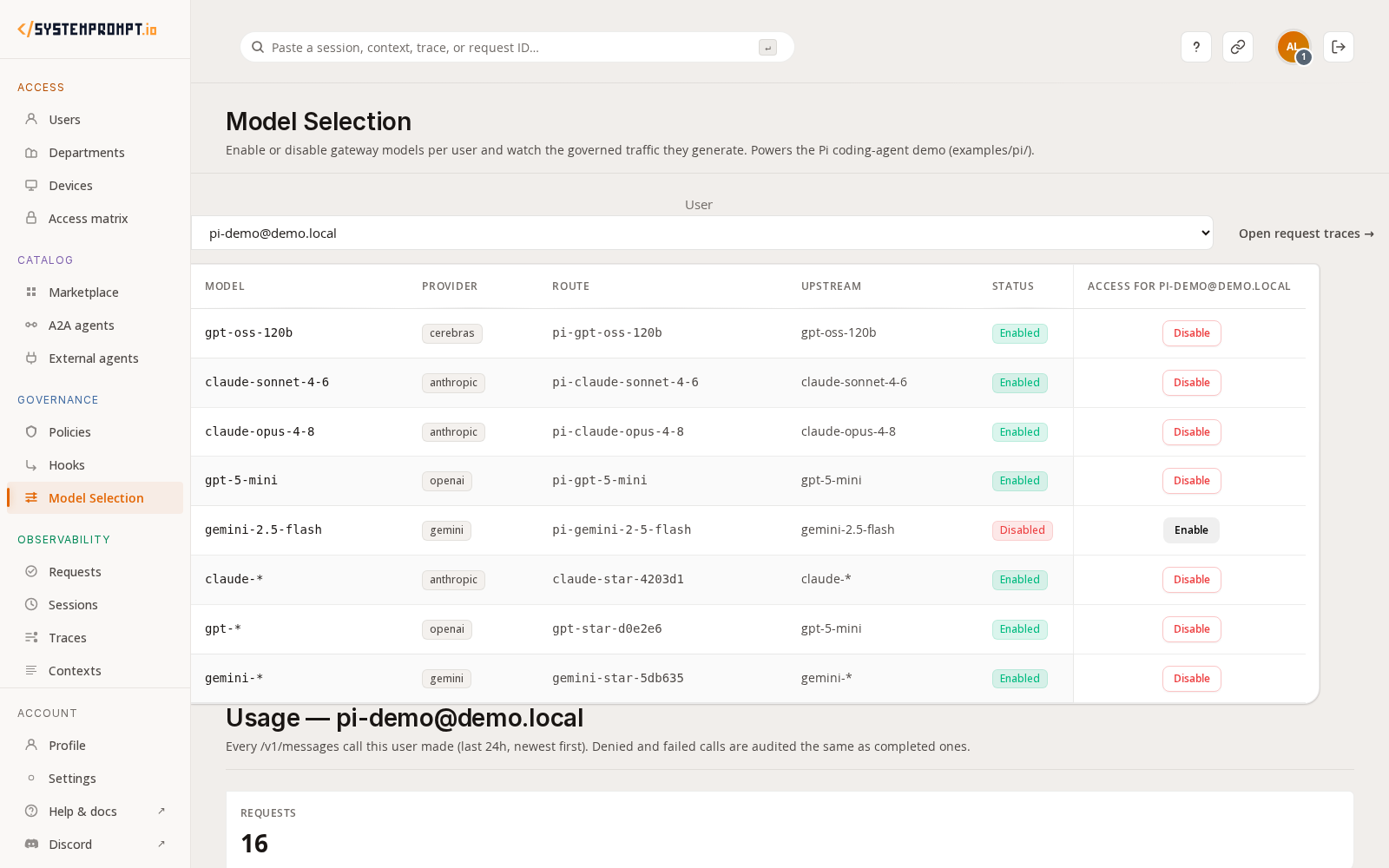Image resolution: width=1389 pixels, height=868 pixels.
Task: Open the User select dropdown
Action: (x=701, y=233)
